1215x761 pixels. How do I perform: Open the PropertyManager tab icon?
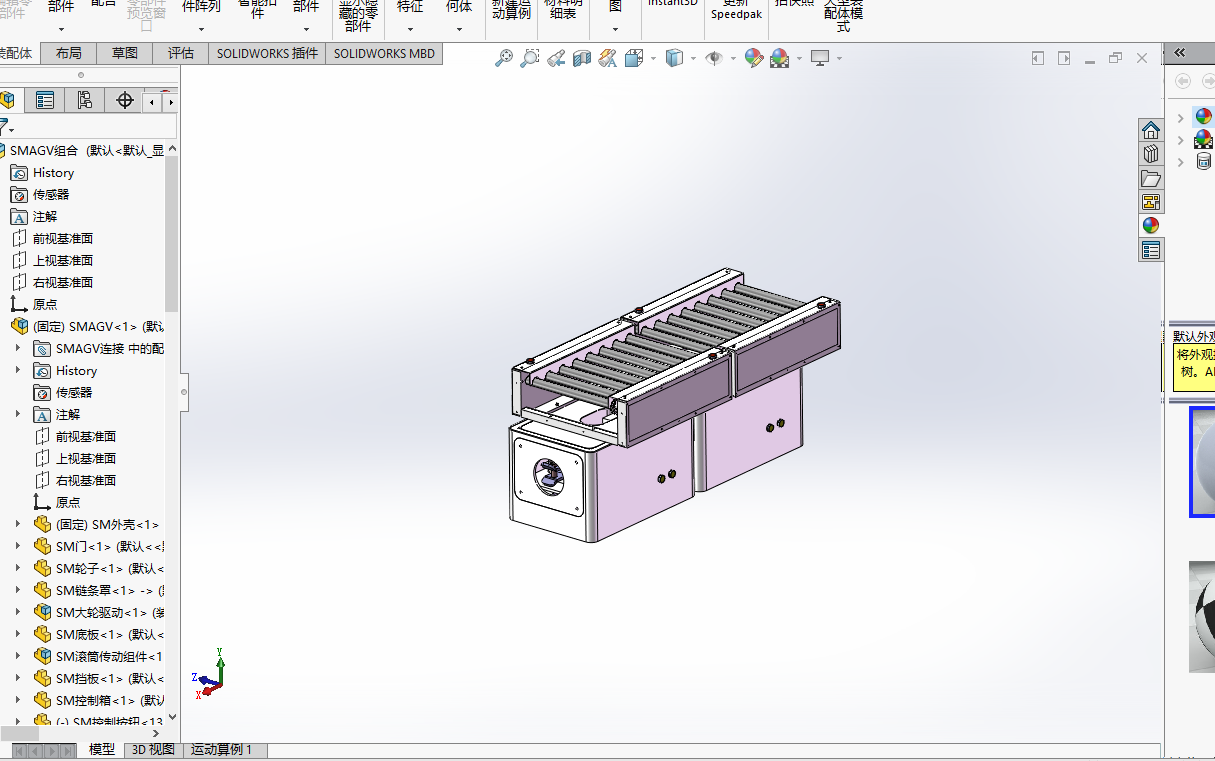[45, 100]
